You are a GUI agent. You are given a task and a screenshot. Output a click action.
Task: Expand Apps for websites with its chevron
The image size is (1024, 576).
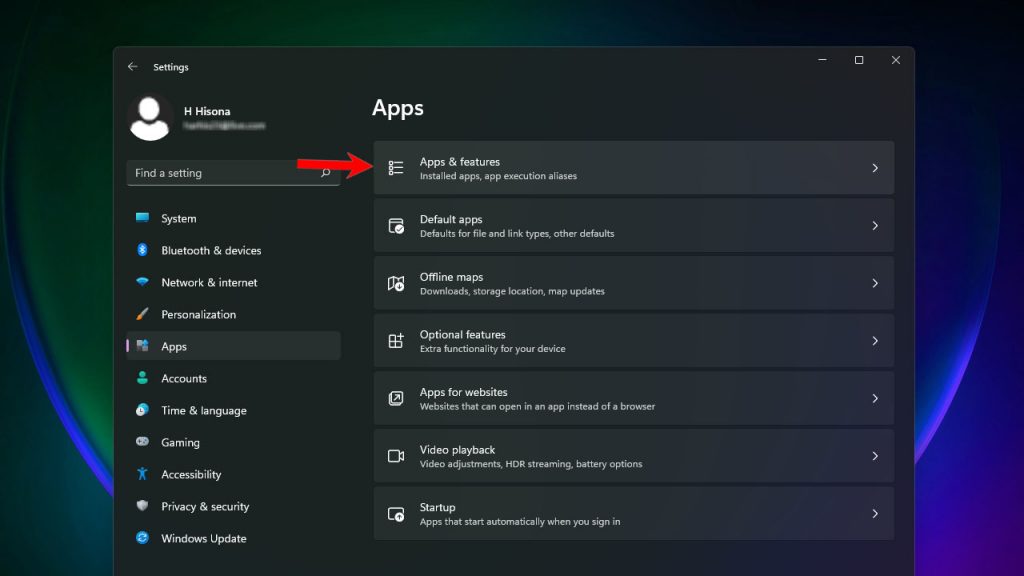coord(875,398)
